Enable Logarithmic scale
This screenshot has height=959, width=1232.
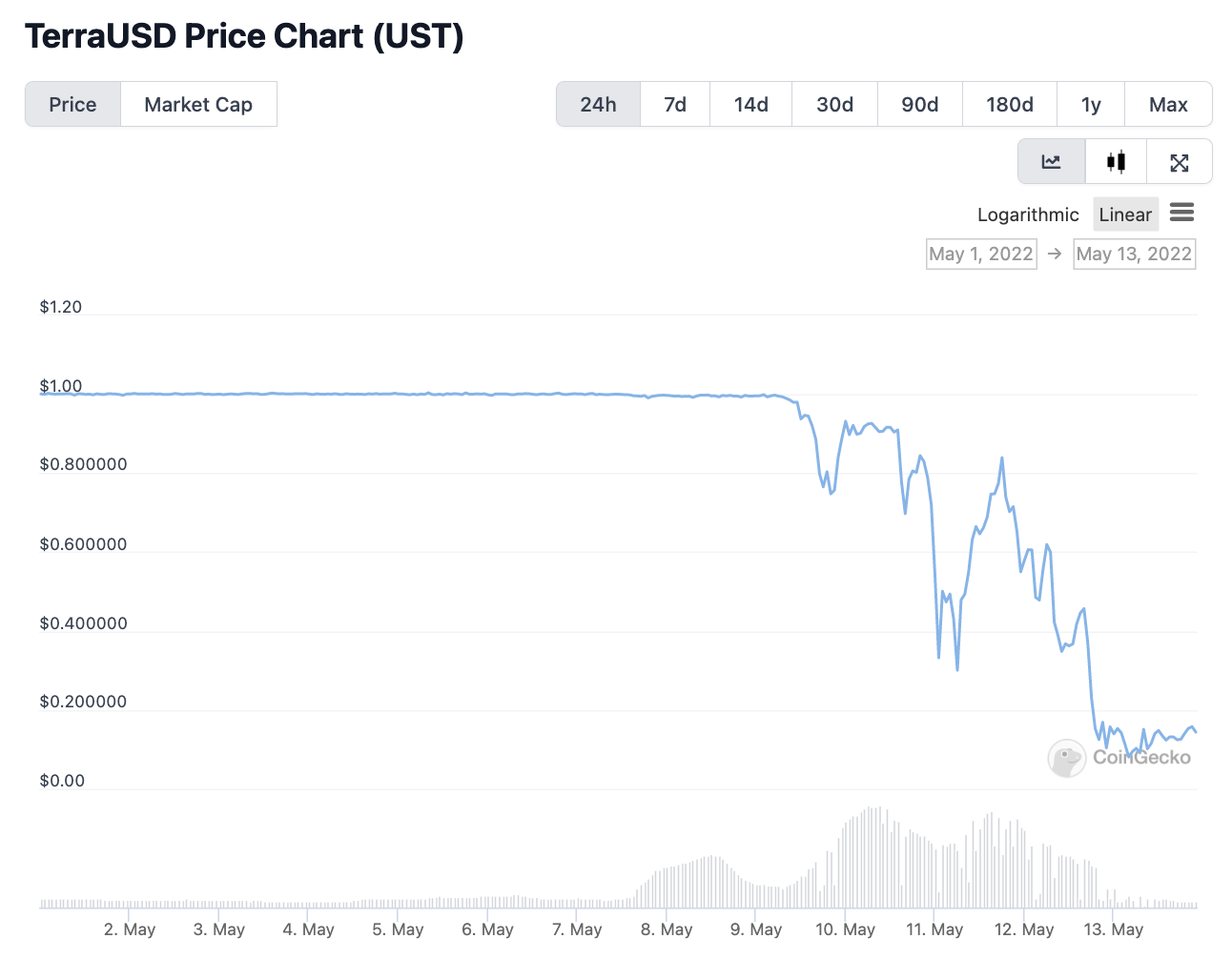pos(1028,214)
